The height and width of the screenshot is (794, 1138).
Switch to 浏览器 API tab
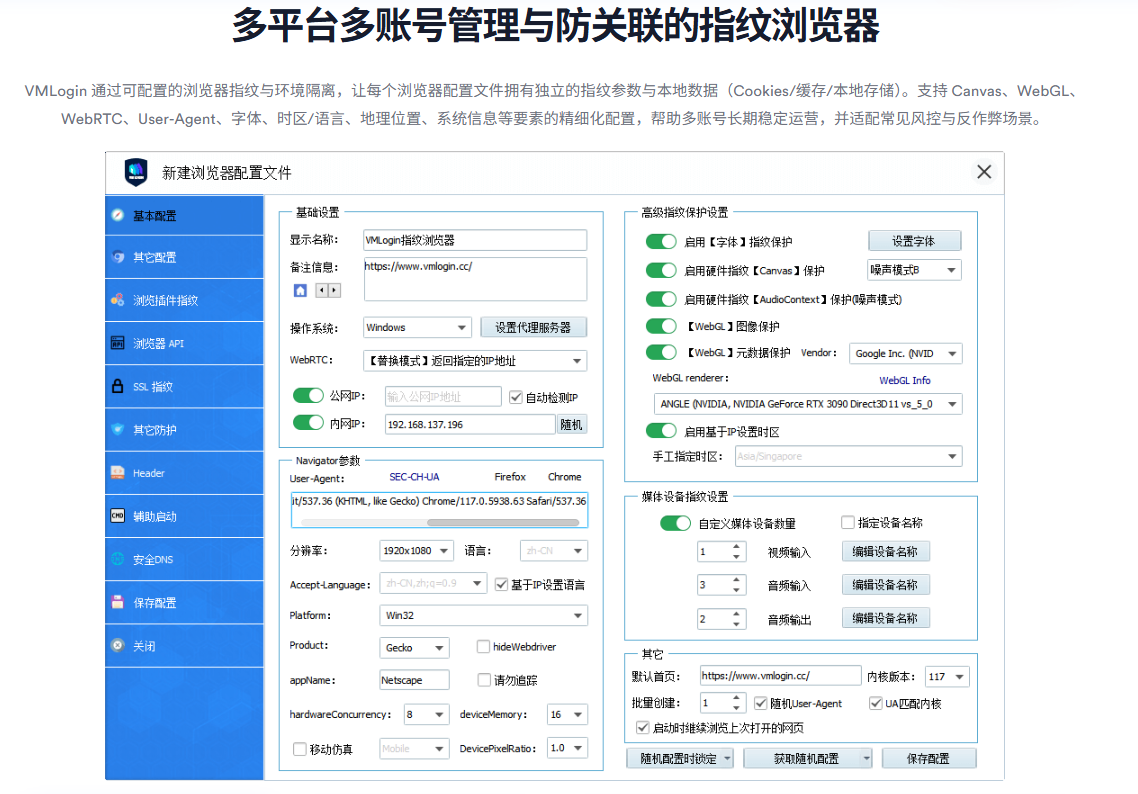click(x=184, y=343)
